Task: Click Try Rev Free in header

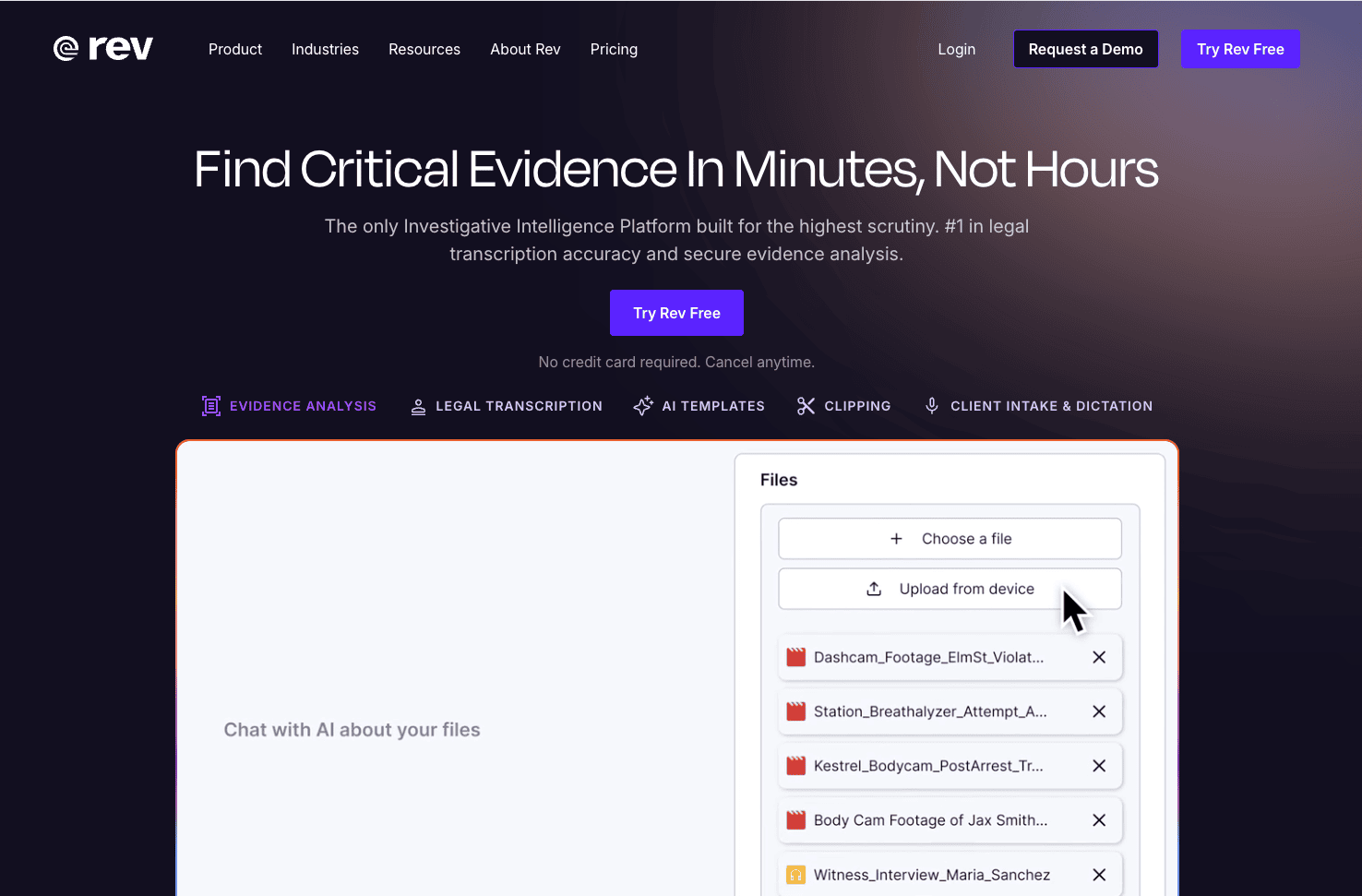Action: click(1240, 49)
